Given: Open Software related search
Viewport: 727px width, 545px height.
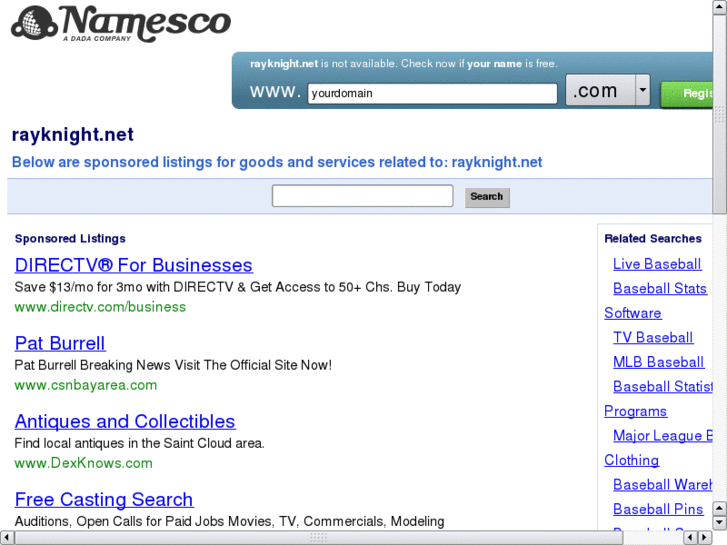Looking at the screenshot, I should pos(632,314).
